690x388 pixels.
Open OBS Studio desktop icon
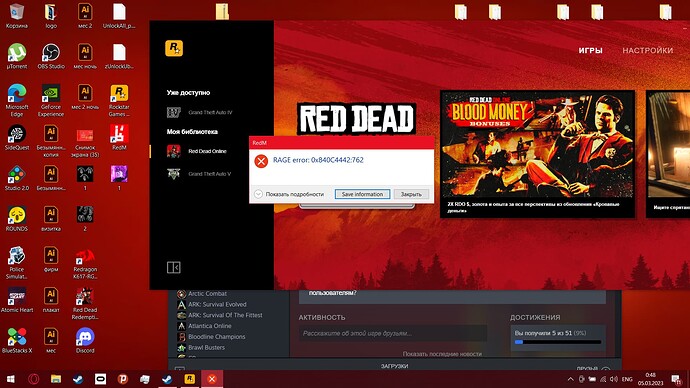(51, 56)
